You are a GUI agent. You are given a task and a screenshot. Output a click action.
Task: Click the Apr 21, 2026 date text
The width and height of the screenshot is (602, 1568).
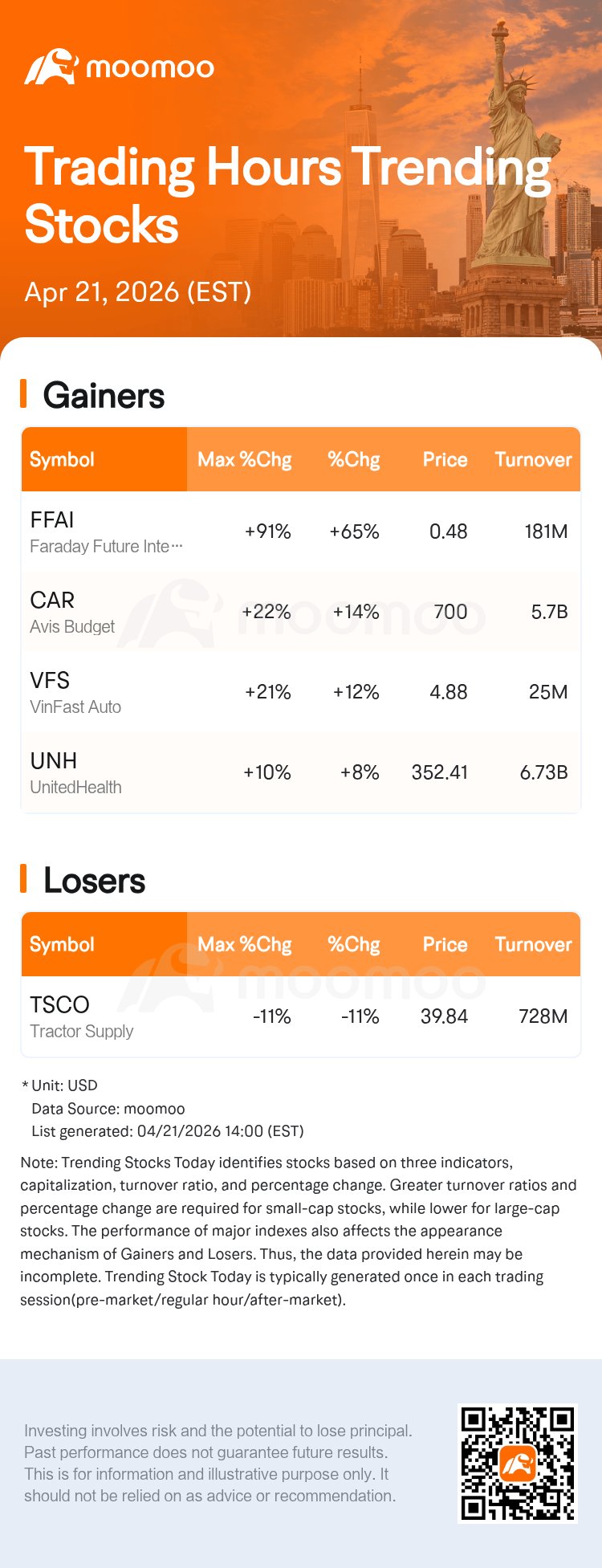pyautogui.click(x=138, y=291)
